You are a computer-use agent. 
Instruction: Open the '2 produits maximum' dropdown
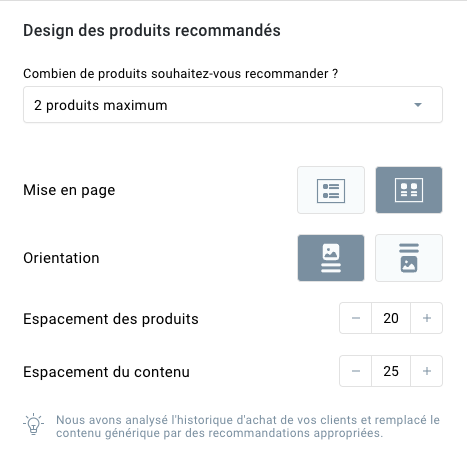point(233,105)
